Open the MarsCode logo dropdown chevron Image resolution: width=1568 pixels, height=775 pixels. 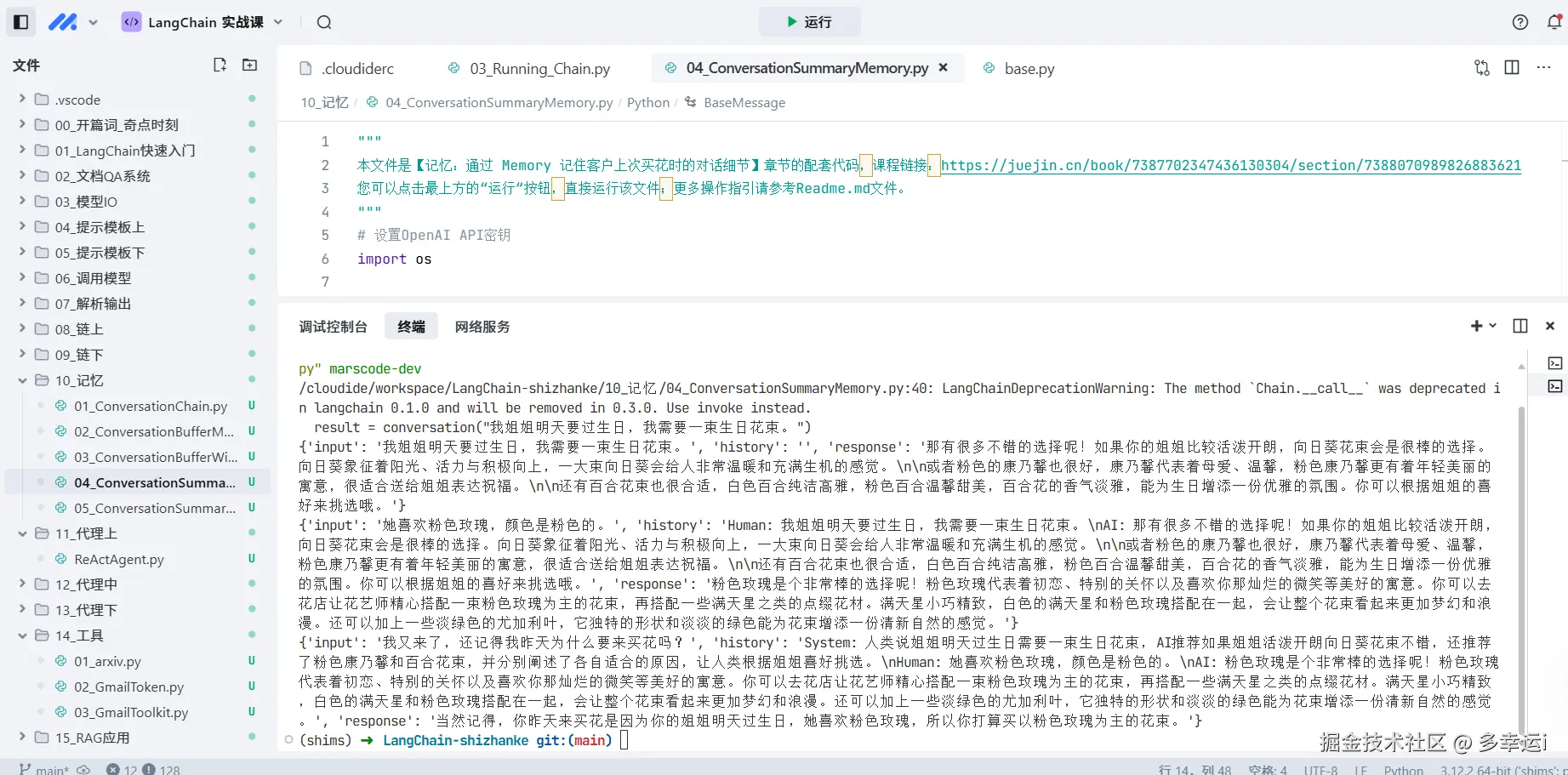(94, 23)
